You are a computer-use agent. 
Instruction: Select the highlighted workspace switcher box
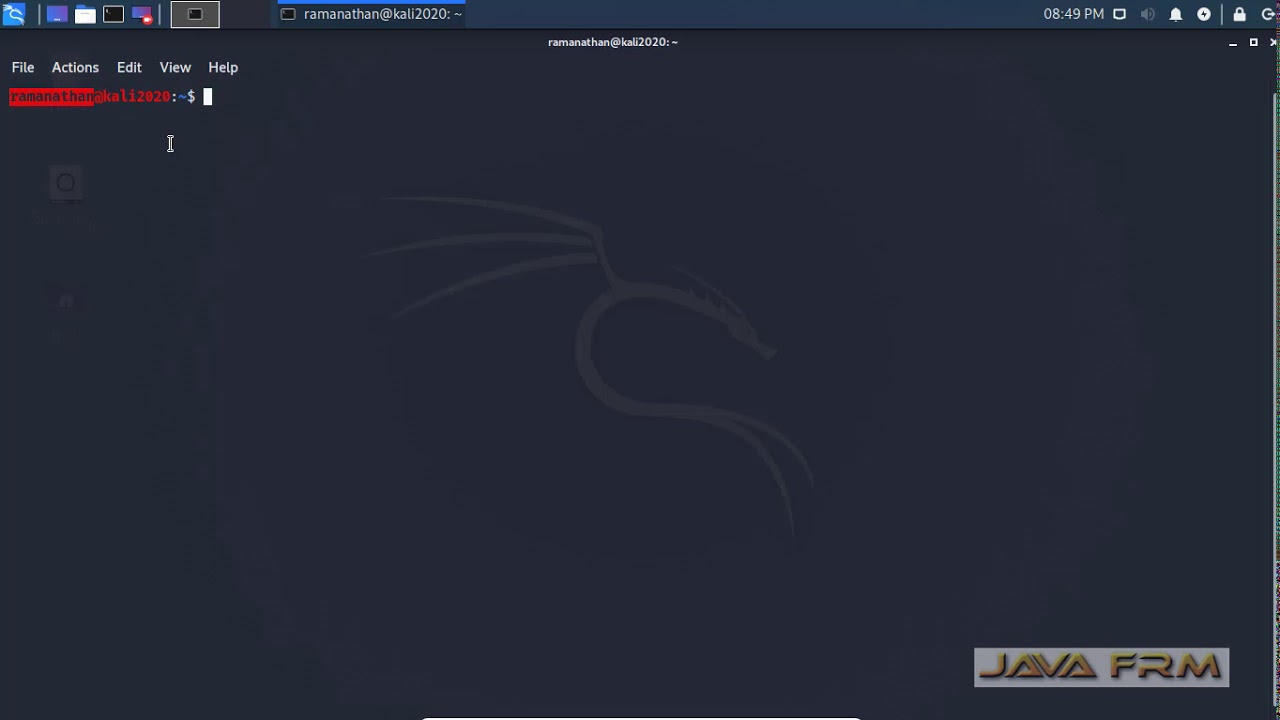click(195, 14)
